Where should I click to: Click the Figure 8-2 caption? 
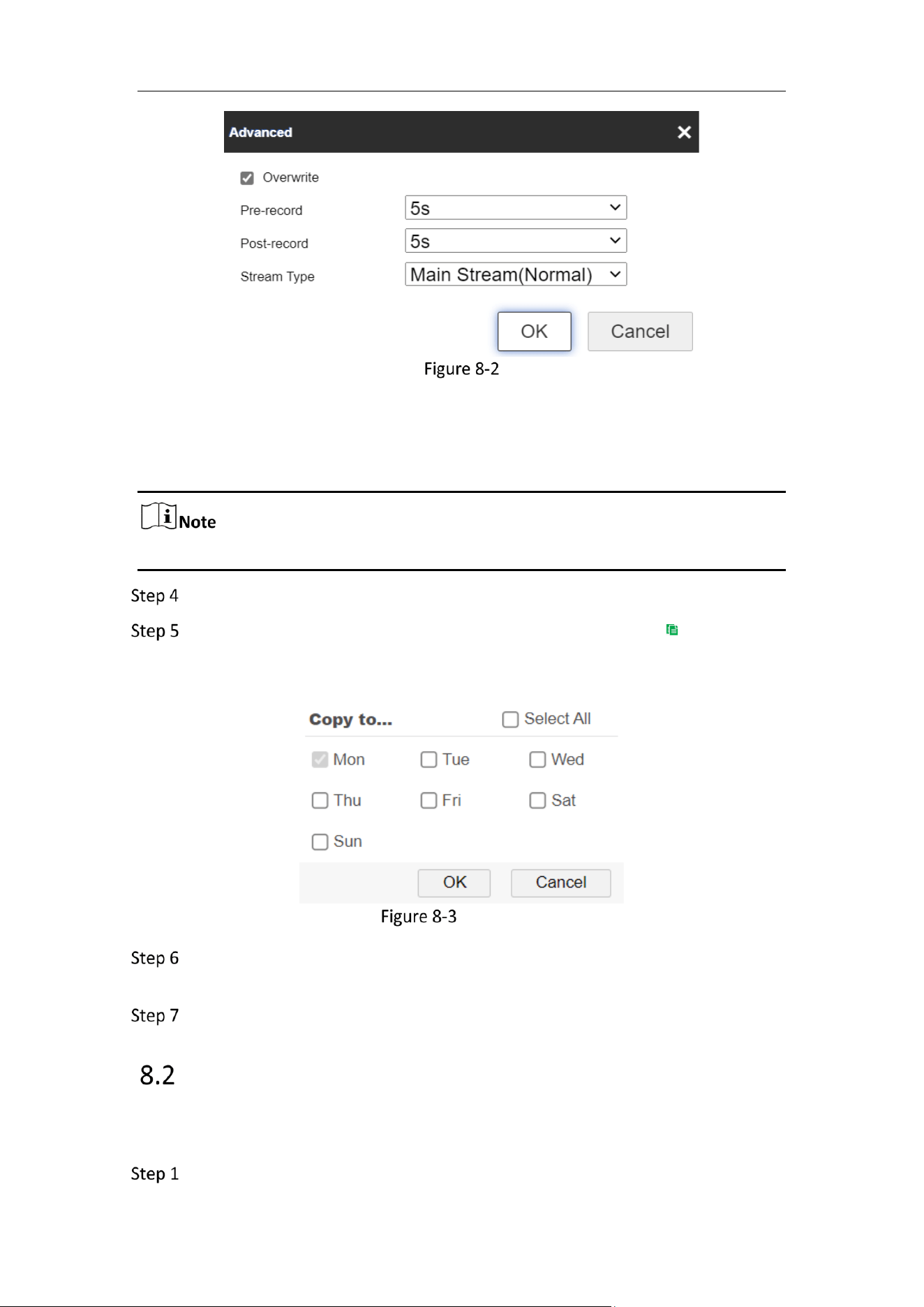click(x=461, y=369)
